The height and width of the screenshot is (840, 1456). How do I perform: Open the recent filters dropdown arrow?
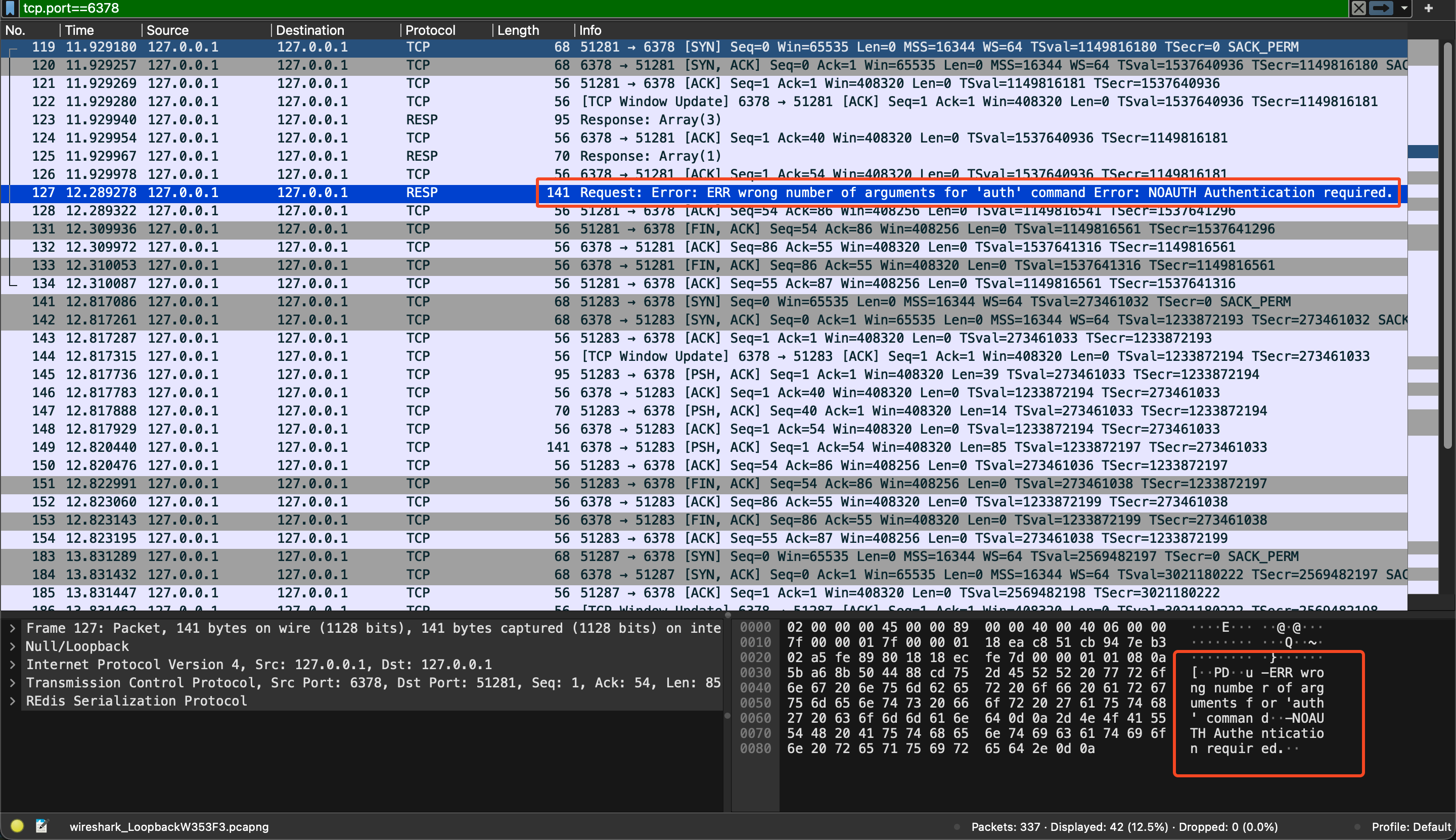pyautogui.click(x=1404, y=8)
